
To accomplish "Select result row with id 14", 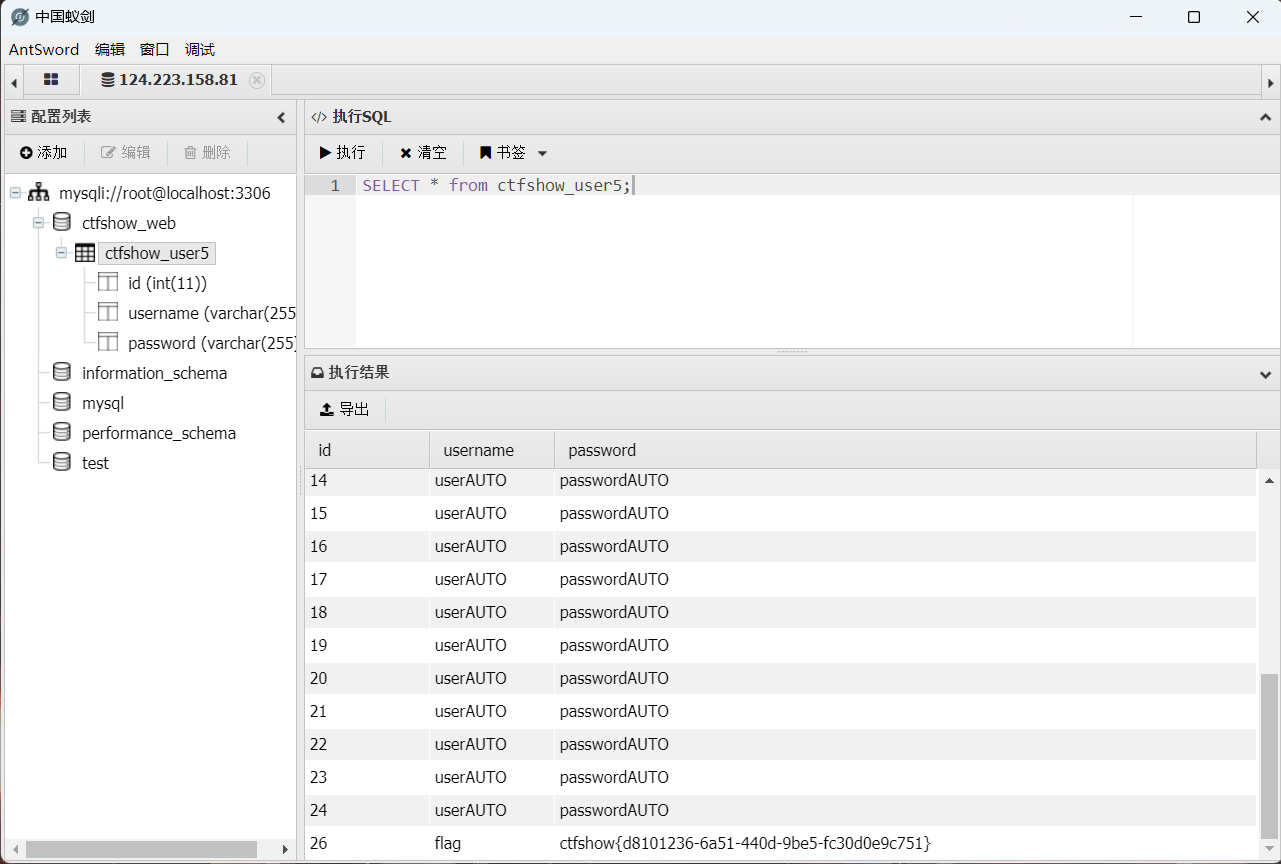I will [780, 481].
